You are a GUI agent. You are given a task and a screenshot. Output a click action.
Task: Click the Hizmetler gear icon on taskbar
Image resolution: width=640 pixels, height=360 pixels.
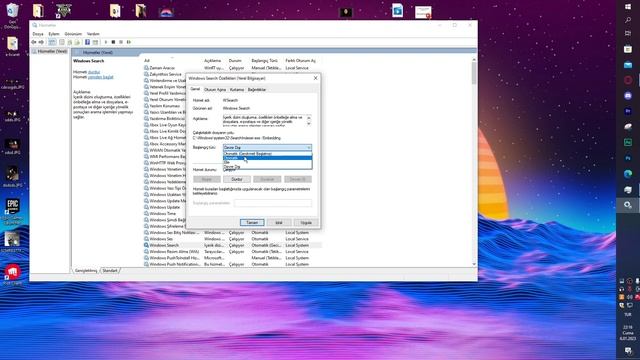tap(628, 205)
